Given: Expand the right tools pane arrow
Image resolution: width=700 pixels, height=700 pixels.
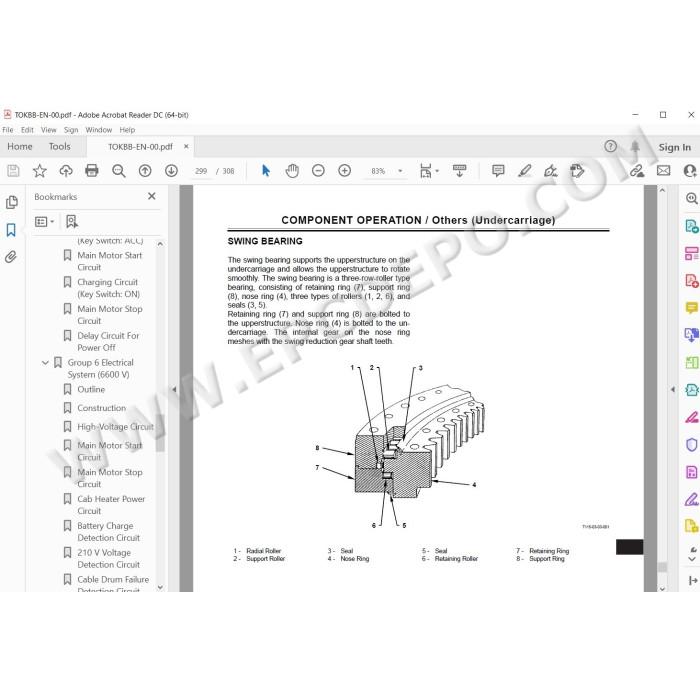Looking at the screenshot, I should [673, 389].
